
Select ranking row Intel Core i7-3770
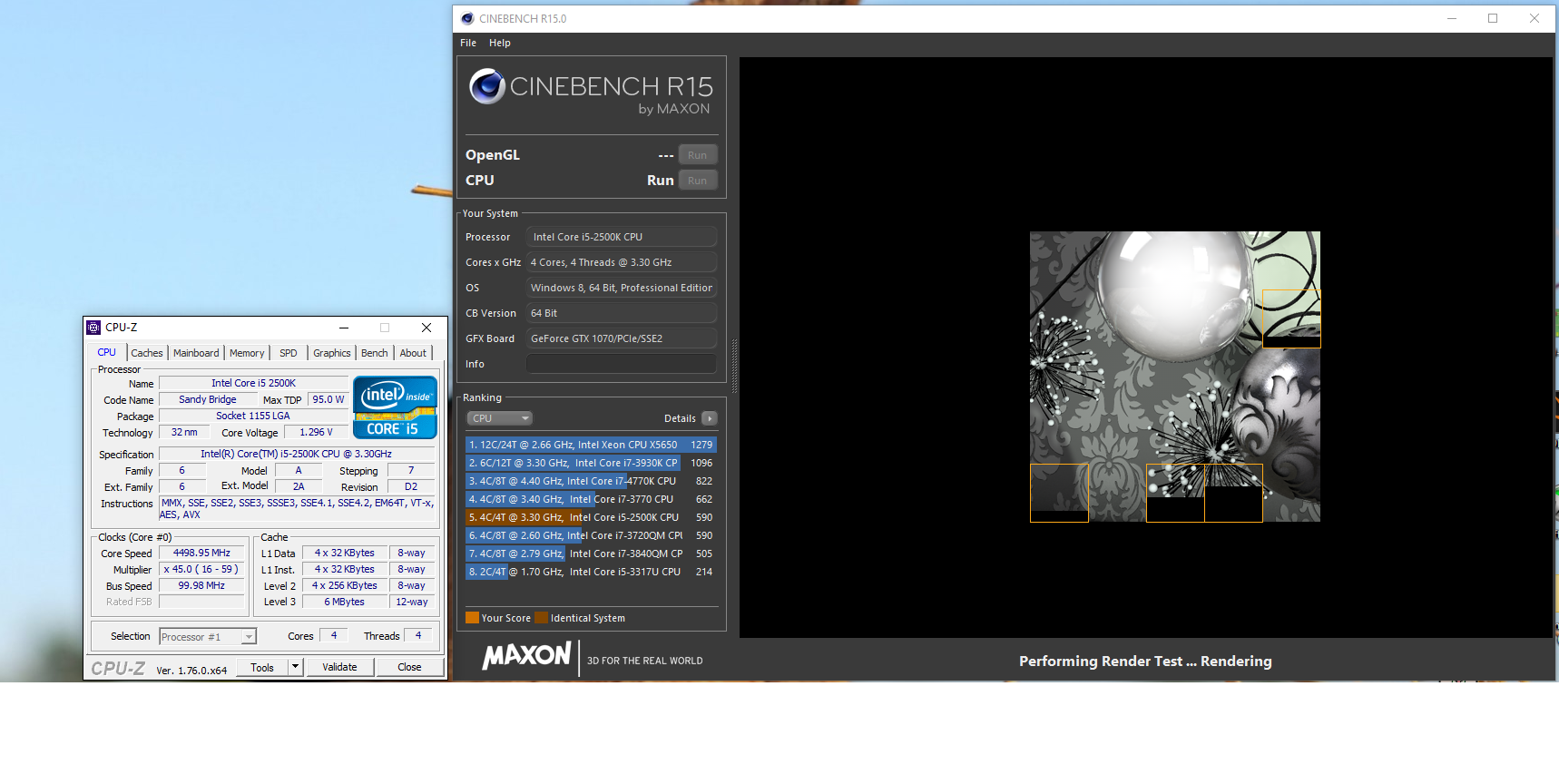pyautogui.click(x=591, y=499)
